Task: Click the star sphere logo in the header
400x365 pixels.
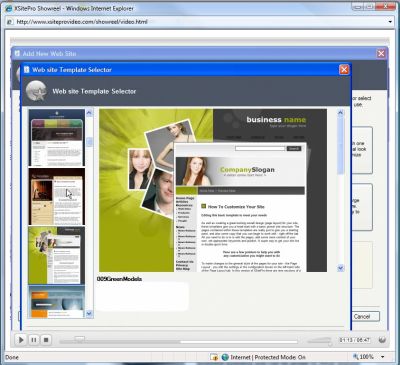Action: [36, 91]
